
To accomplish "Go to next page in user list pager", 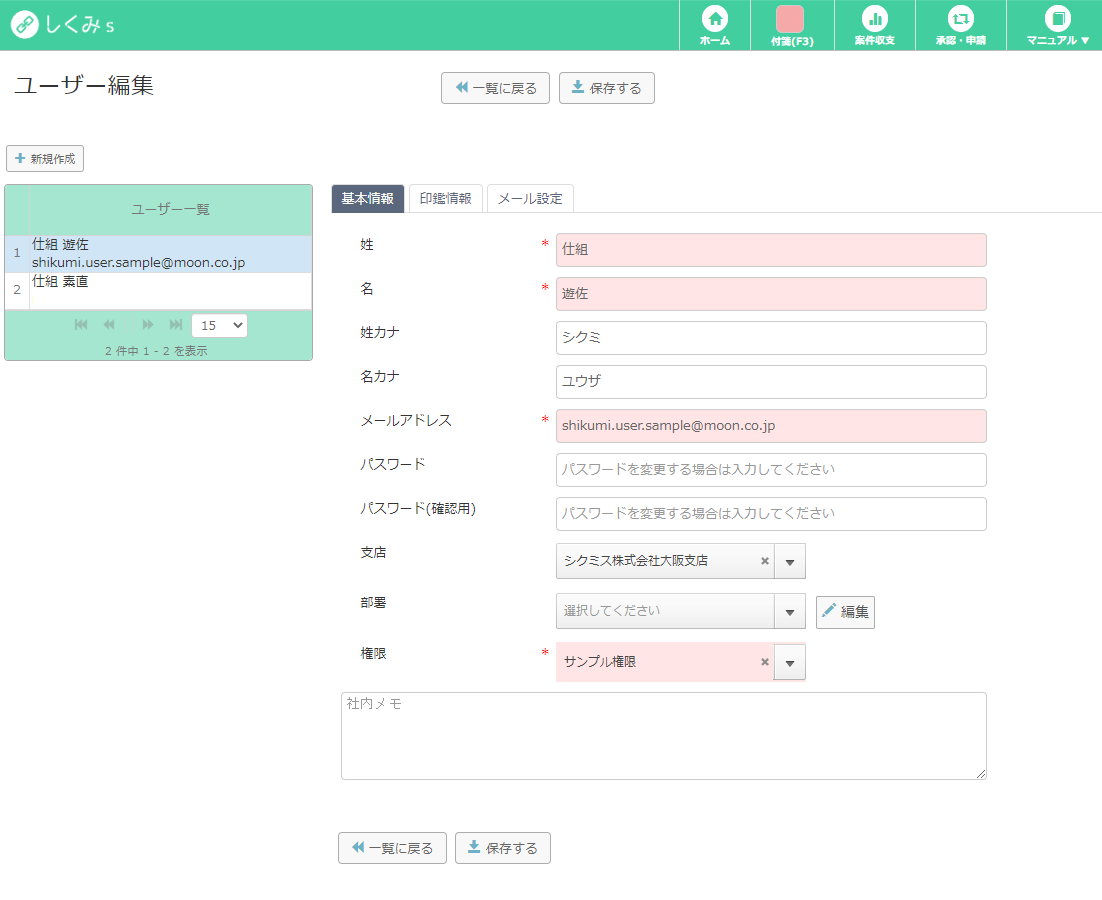I will [148, 325].
